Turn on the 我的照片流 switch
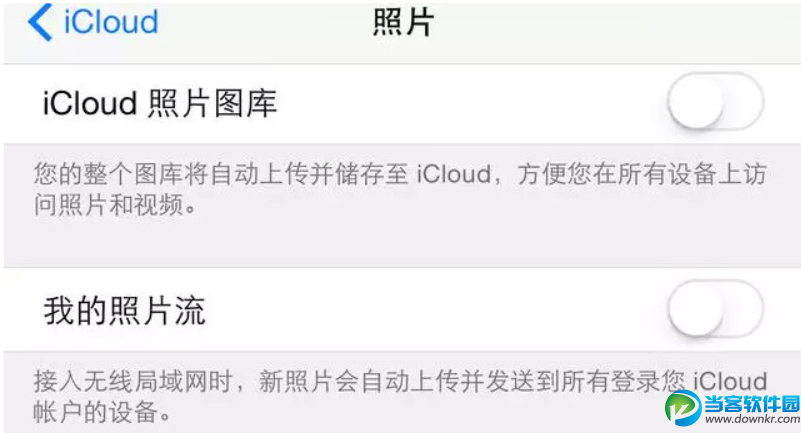This screenshot has height=433, width=801. tap(715, 309)
